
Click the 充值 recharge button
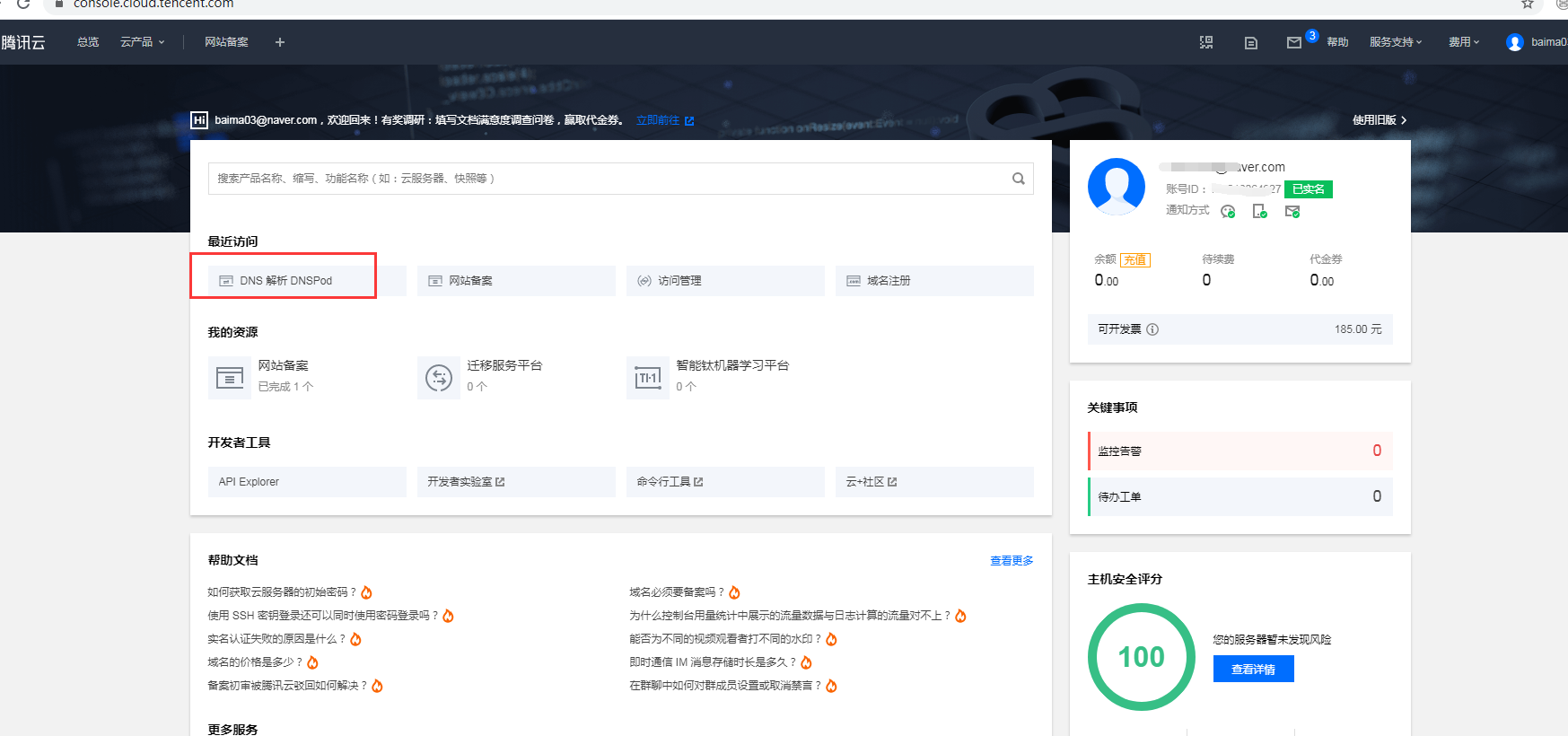pos(1134,259)
